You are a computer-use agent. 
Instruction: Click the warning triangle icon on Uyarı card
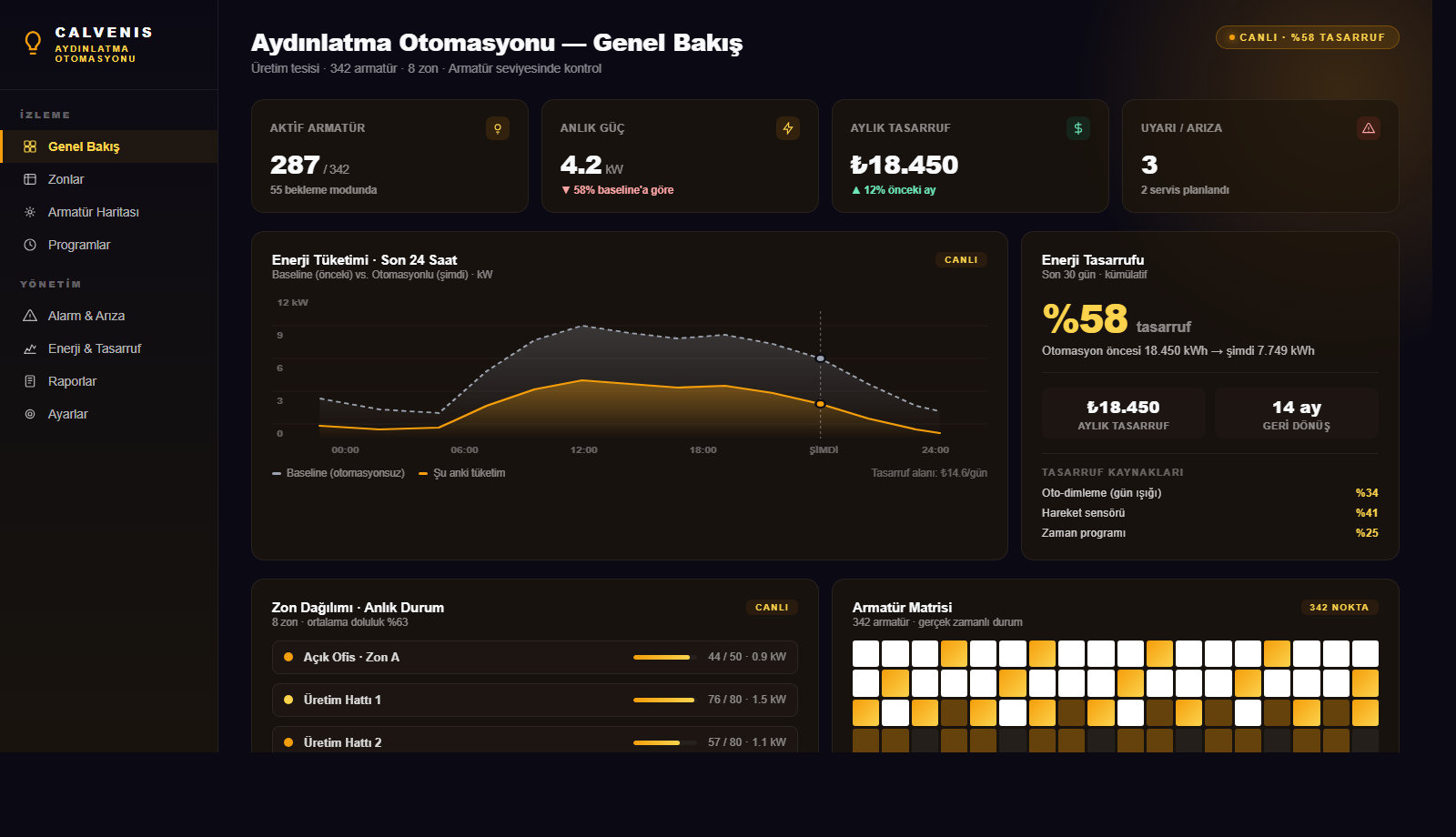pyautogui.click(x=1368, y=128)
